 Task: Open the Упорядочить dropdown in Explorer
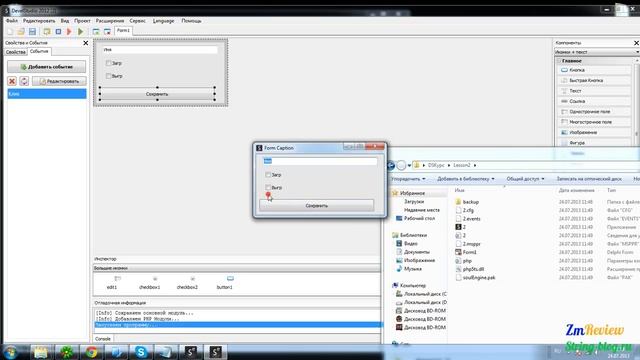[408, 179]
